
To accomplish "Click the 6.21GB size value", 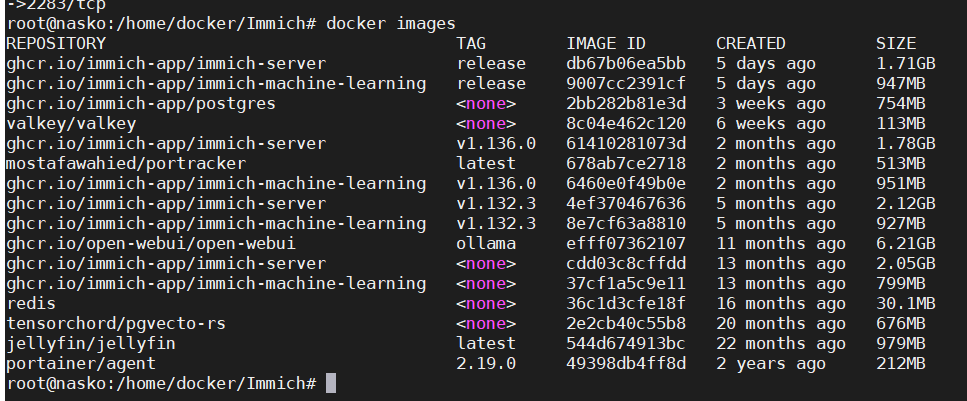I will tap(905, 243).
